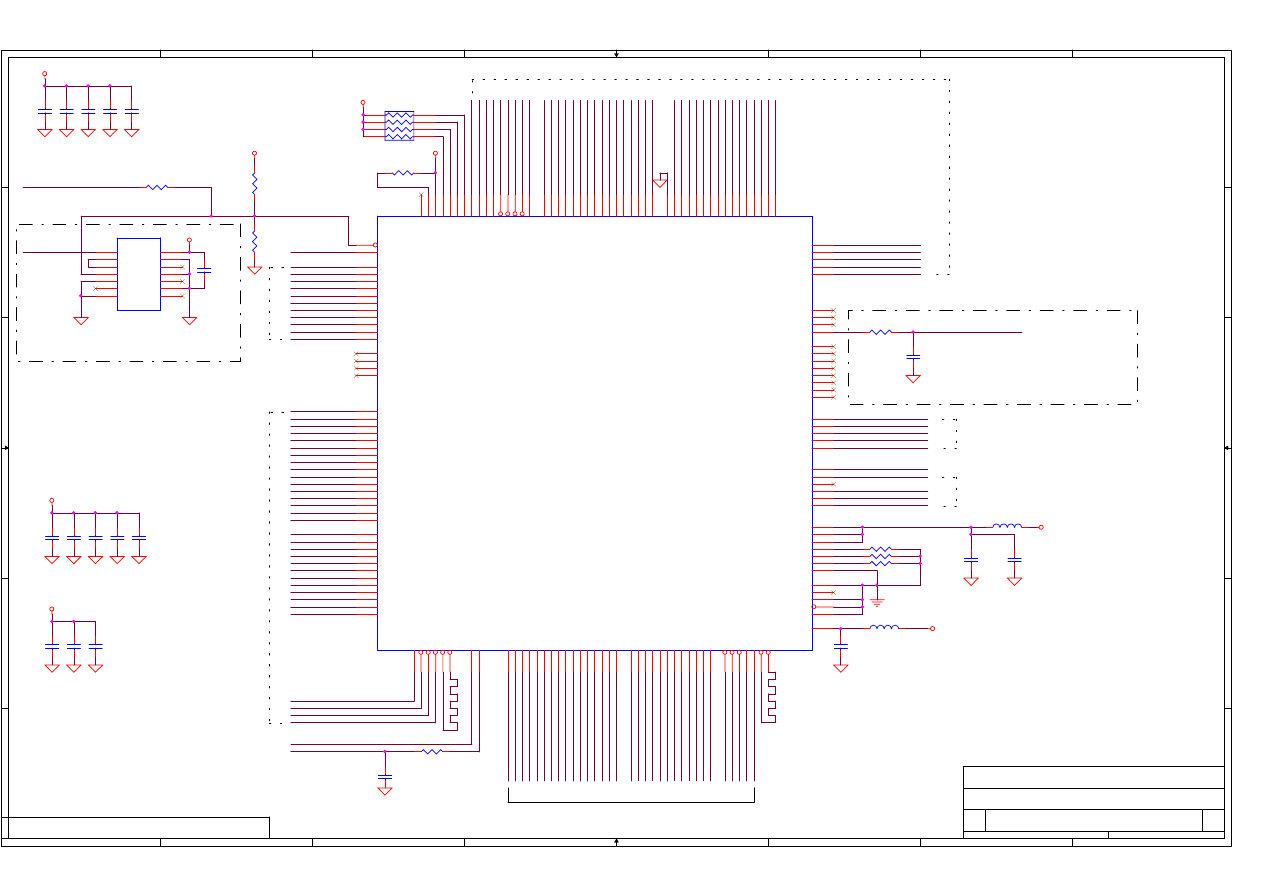The image size is (1263, 893).
Task: Click the upper-right inductor near power port
Action: 1006,526
